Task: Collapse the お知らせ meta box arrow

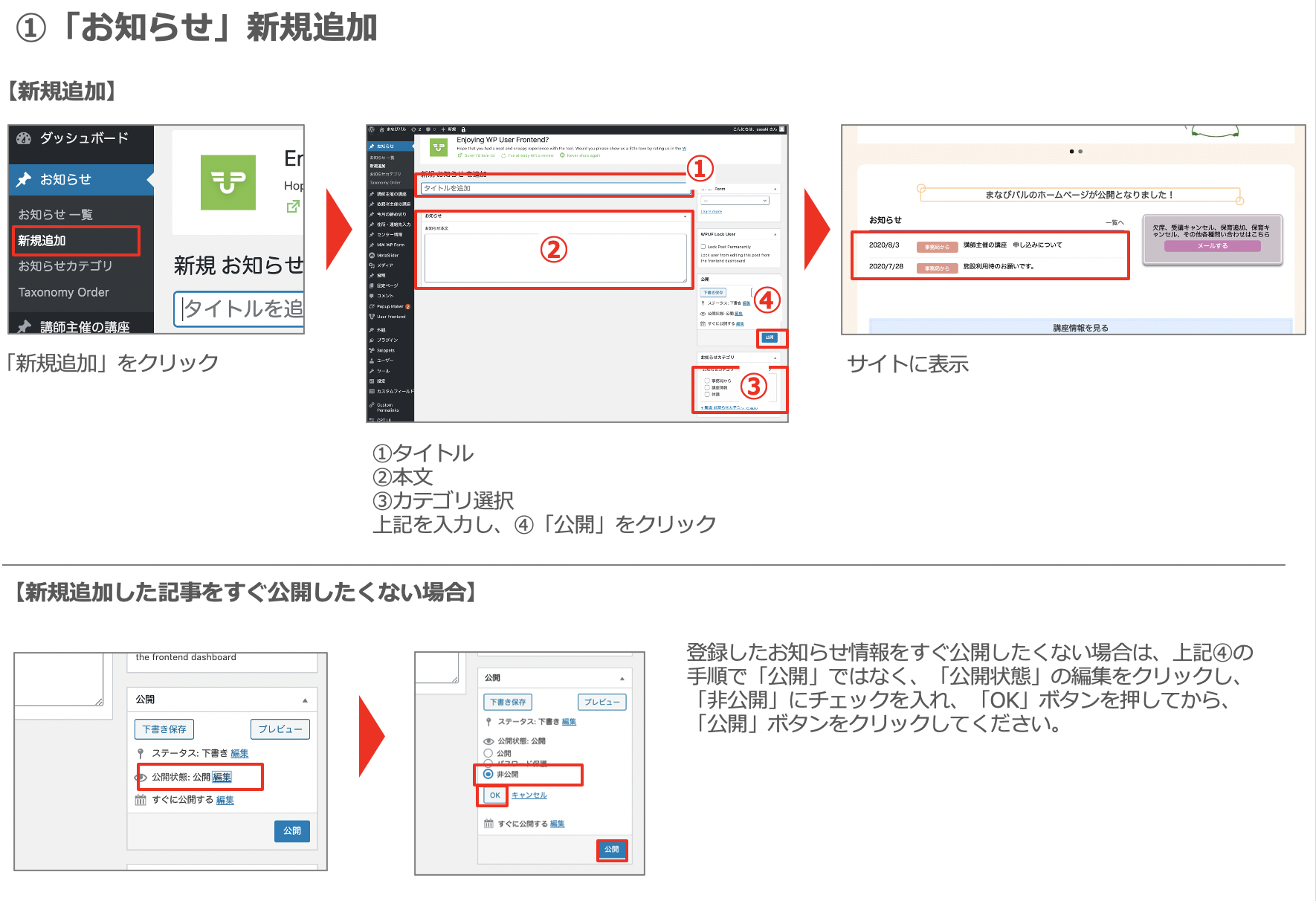Action: pos(685,216)
